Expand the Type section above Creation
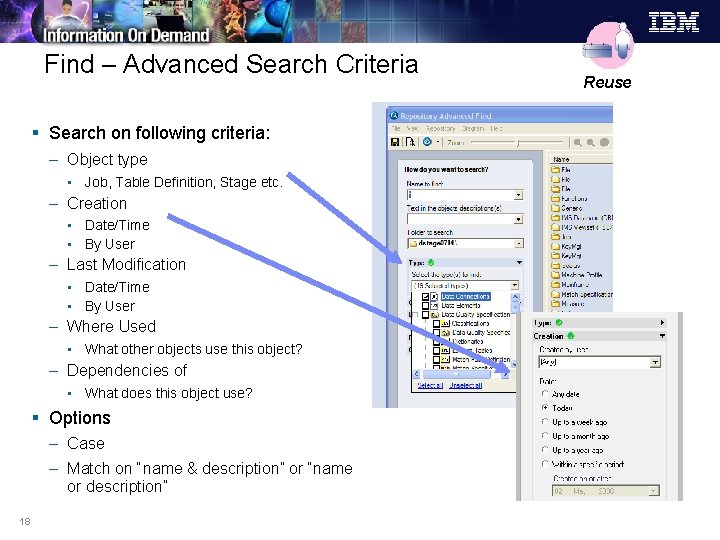This screenshot has width=720, height=540. [x=662, y=323]
